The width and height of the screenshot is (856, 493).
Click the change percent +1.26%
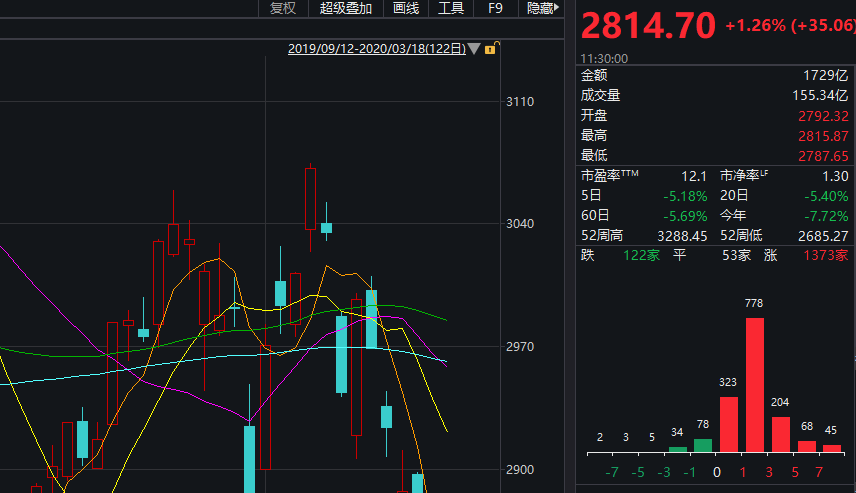[x=755, y=25]
